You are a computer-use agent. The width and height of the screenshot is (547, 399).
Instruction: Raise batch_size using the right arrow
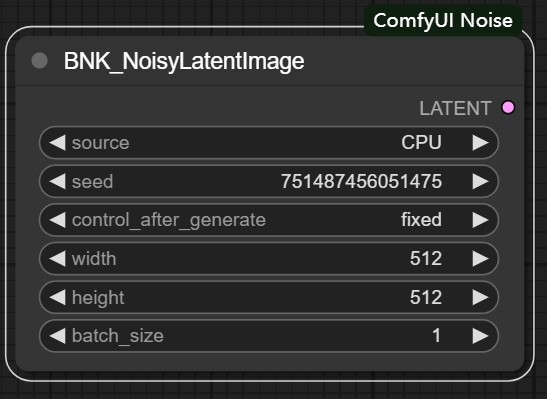pos(480,336)
